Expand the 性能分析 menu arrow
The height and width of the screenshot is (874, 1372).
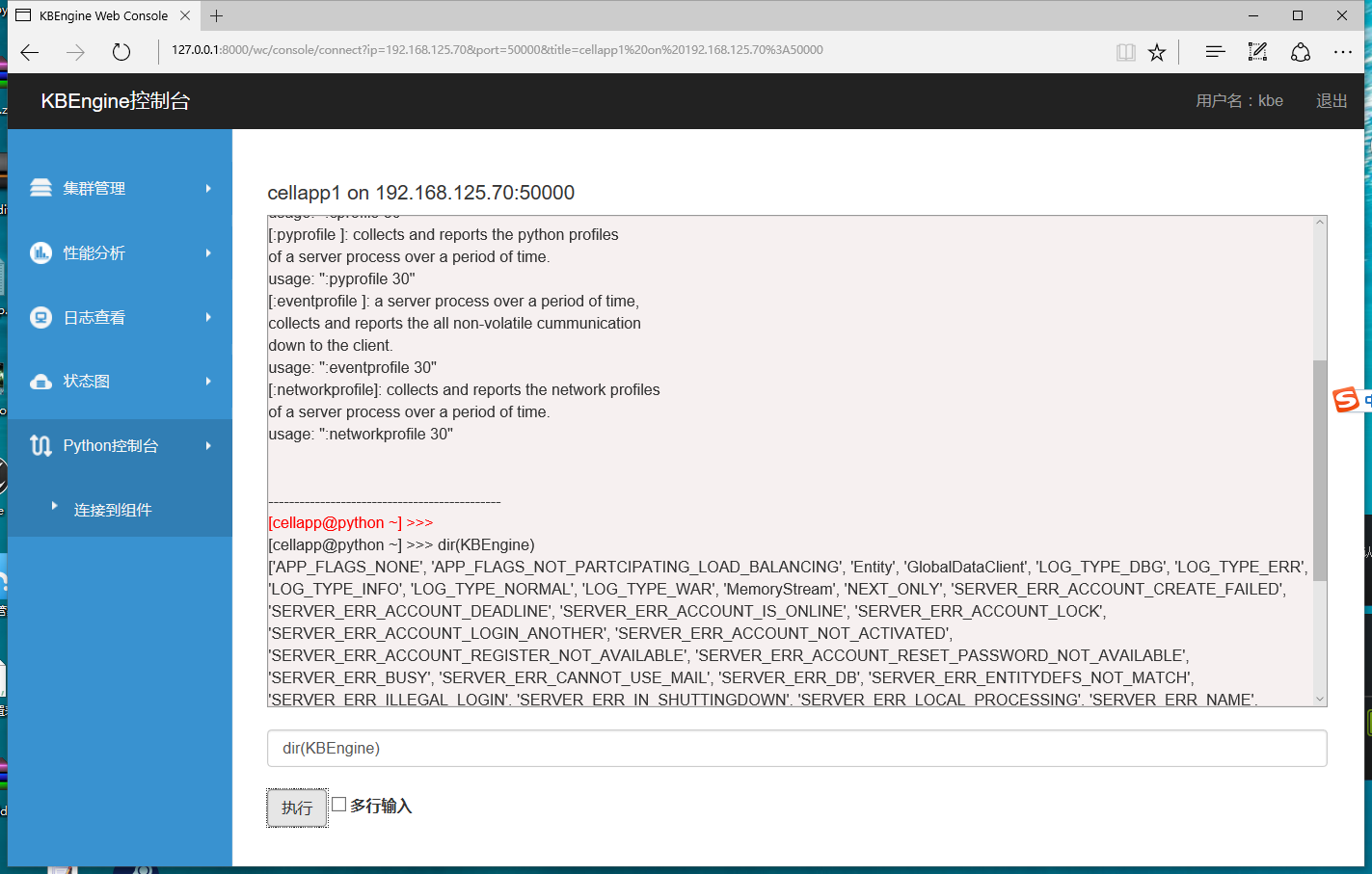208,252
